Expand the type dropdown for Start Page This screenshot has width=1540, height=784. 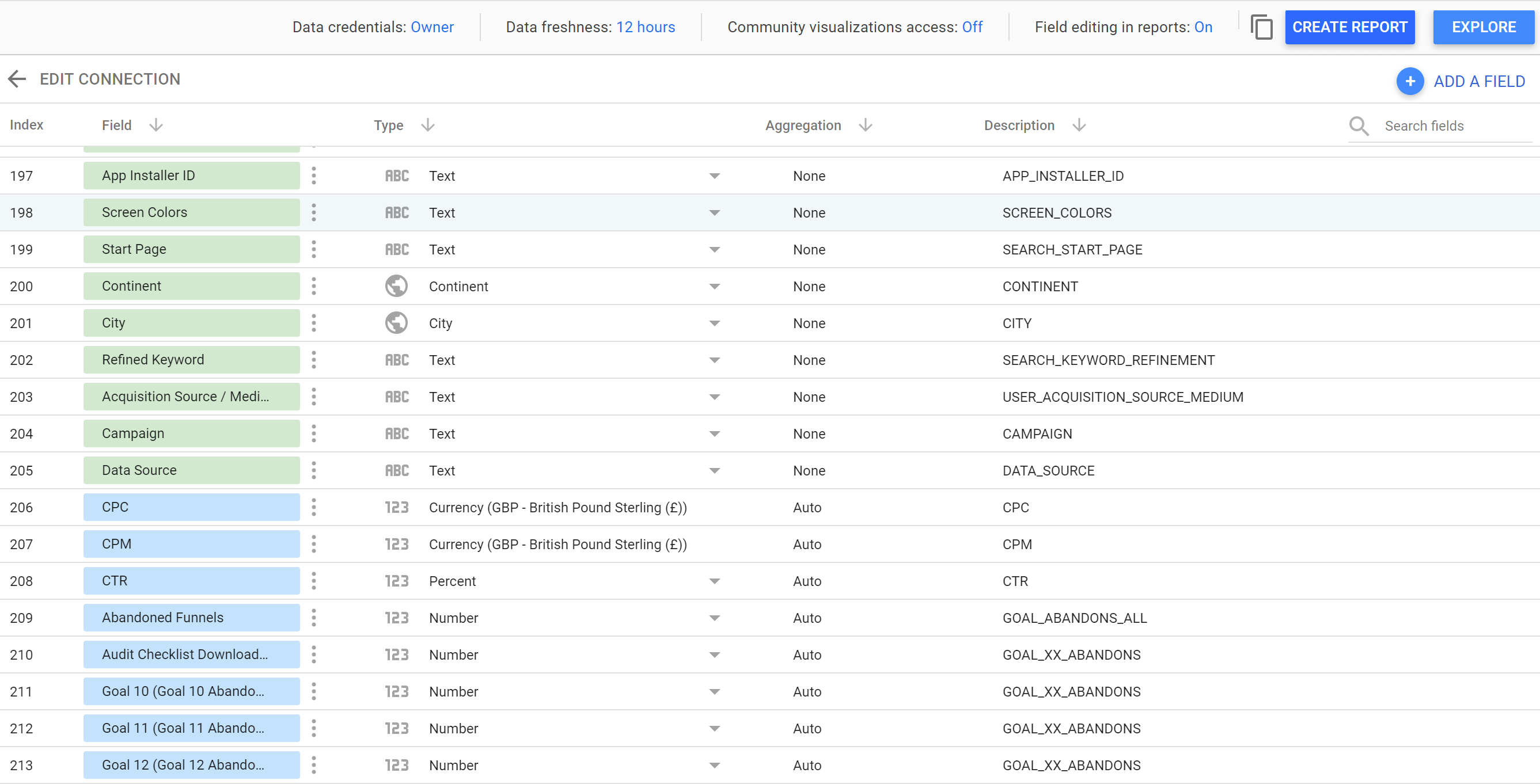(714, 250)
